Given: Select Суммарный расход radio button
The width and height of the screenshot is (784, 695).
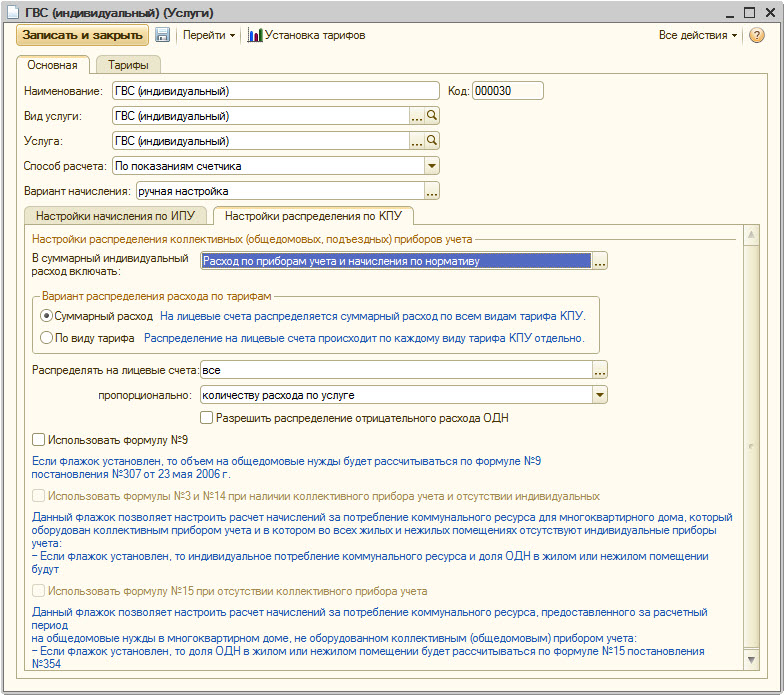Looking at the screenshot, I should coord(46,316).
